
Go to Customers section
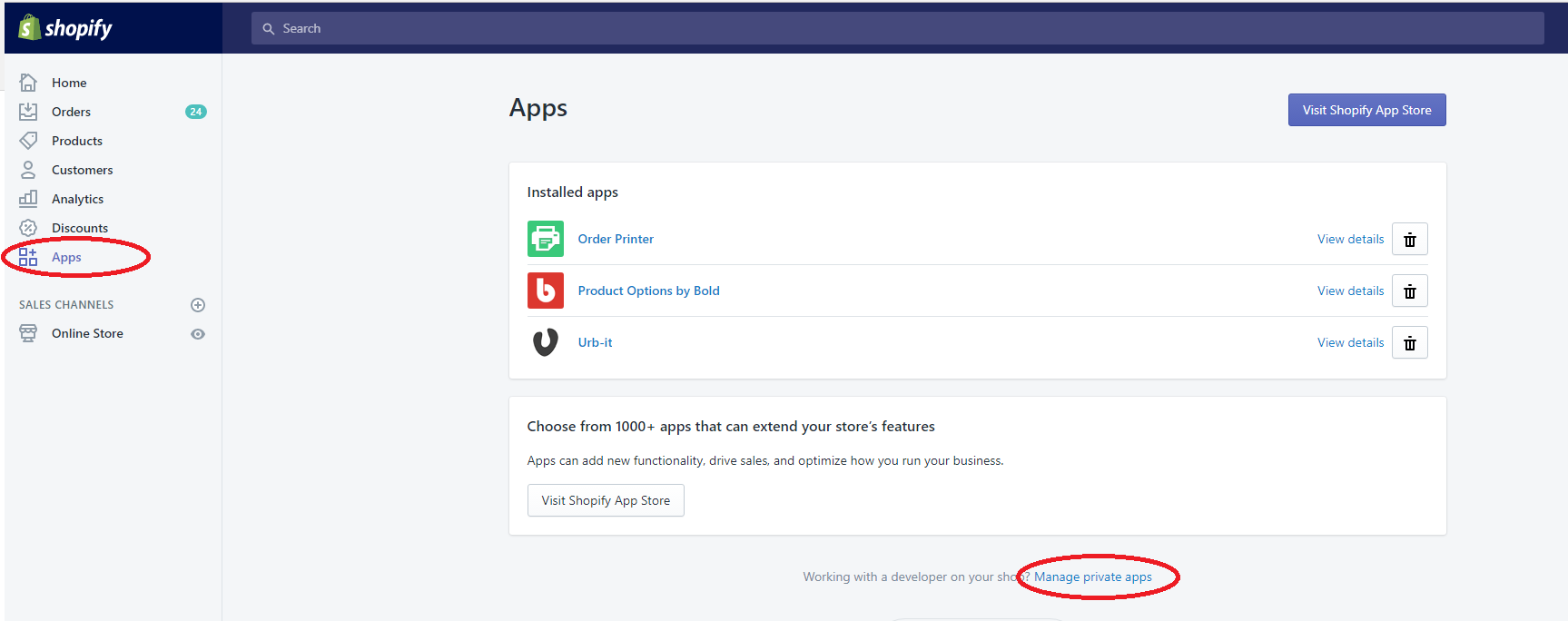tap(83, 170)
